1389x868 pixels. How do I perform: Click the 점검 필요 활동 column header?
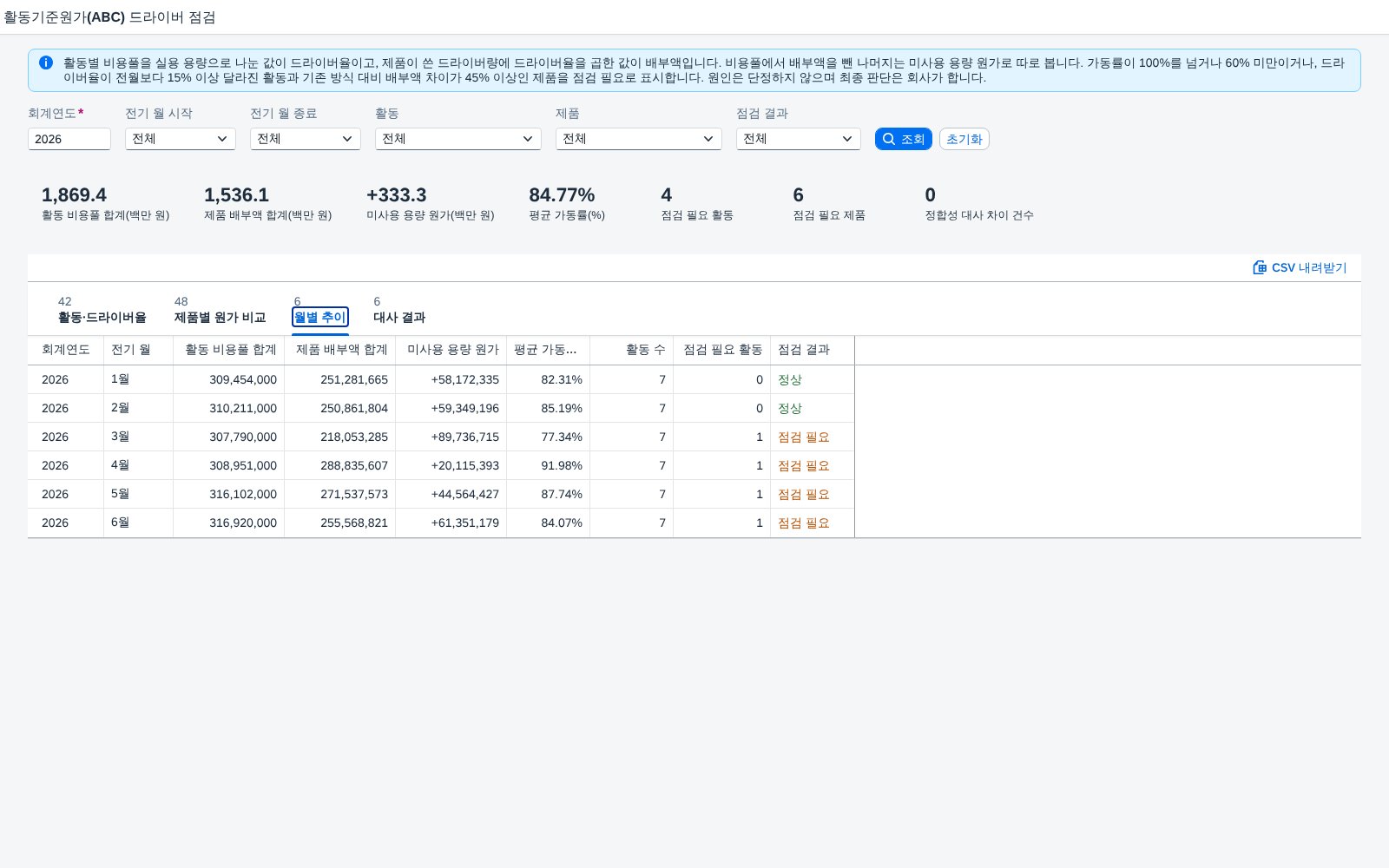[722, 350]
